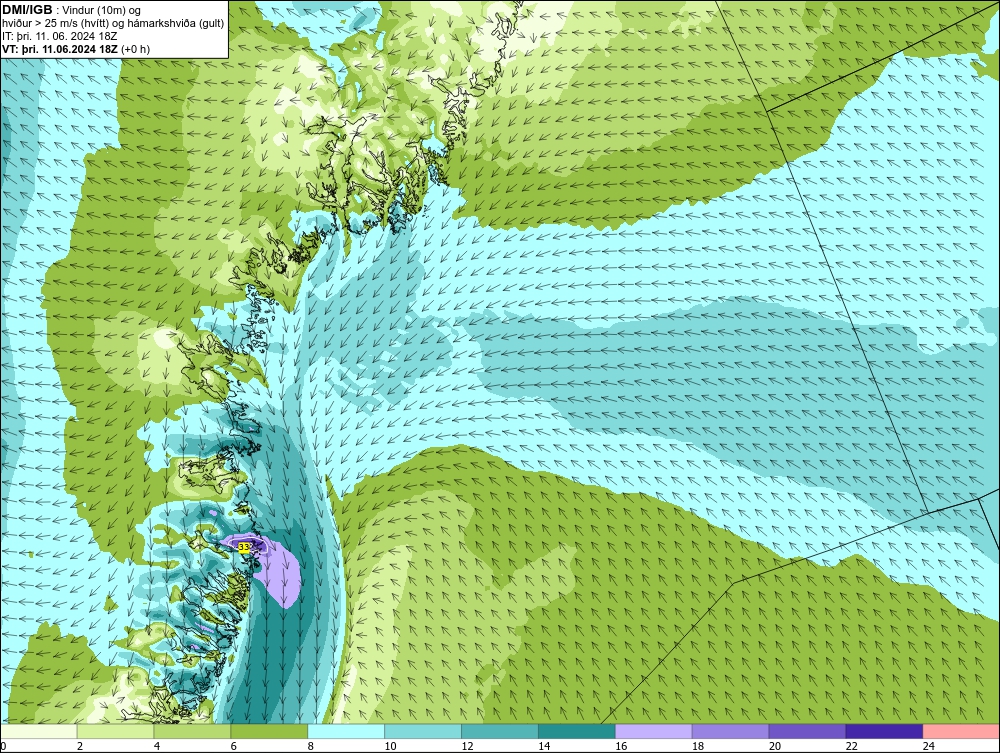This screenshot has width=1000, height=753.
Task: Click the 10–12 m/s light teal legend swatch
Action: [423, 731]
